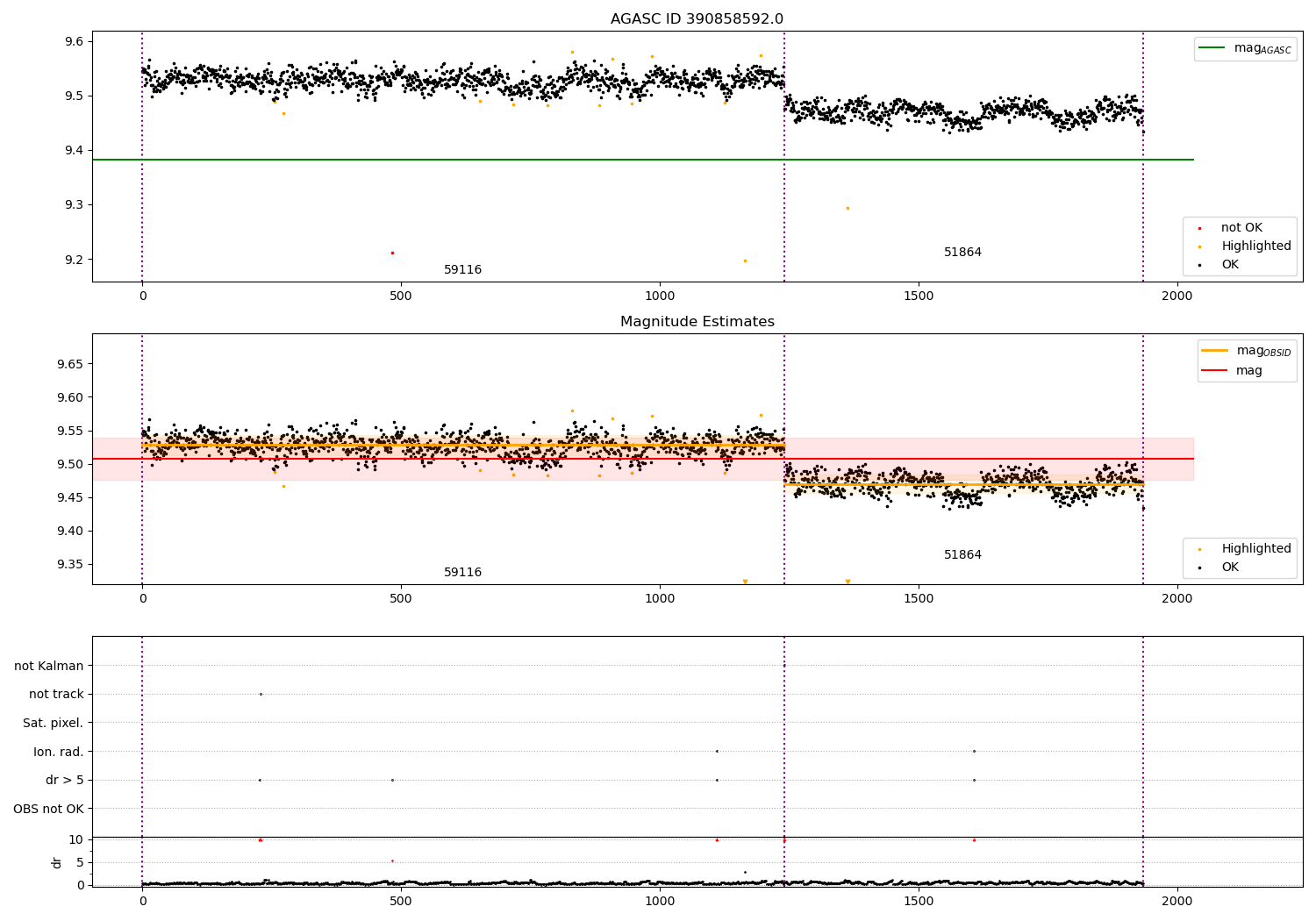Select the mag OBSID legend entry
The width and height of the screenshot is (1316, 921).
(x=1246, y=351)
